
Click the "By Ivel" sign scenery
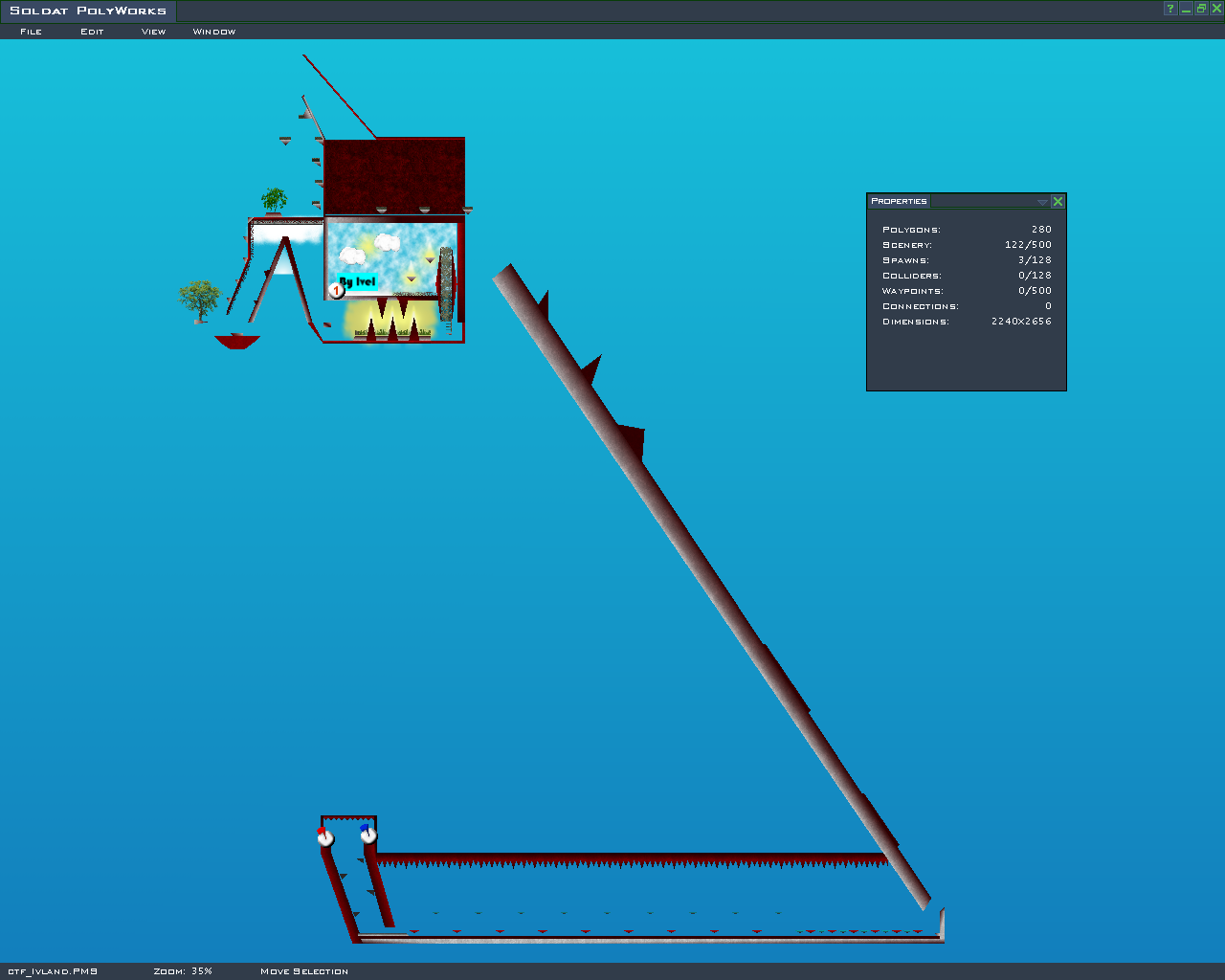[x=359, y=281]
